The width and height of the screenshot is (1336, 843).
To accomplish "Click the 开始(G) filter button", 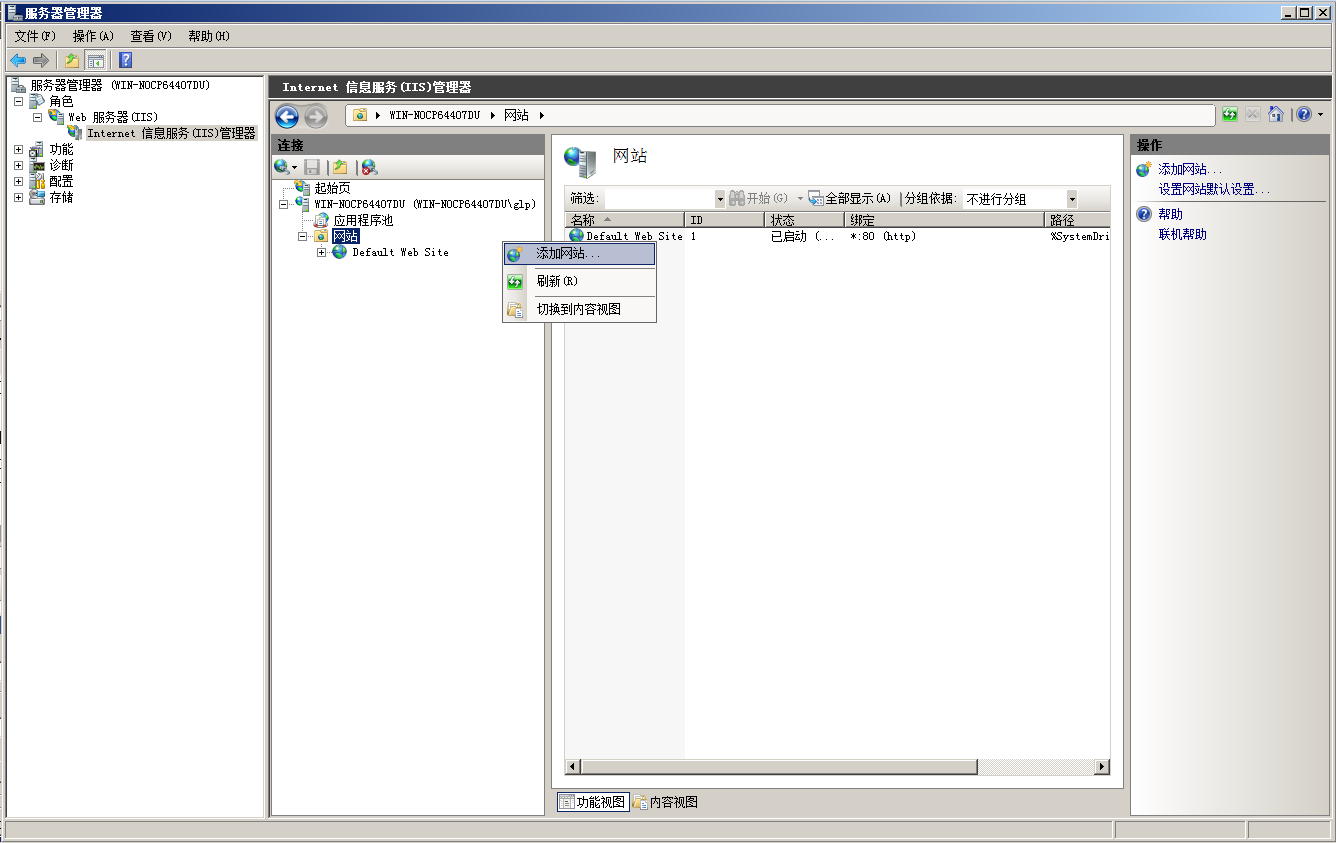I will tap(760, 199).
